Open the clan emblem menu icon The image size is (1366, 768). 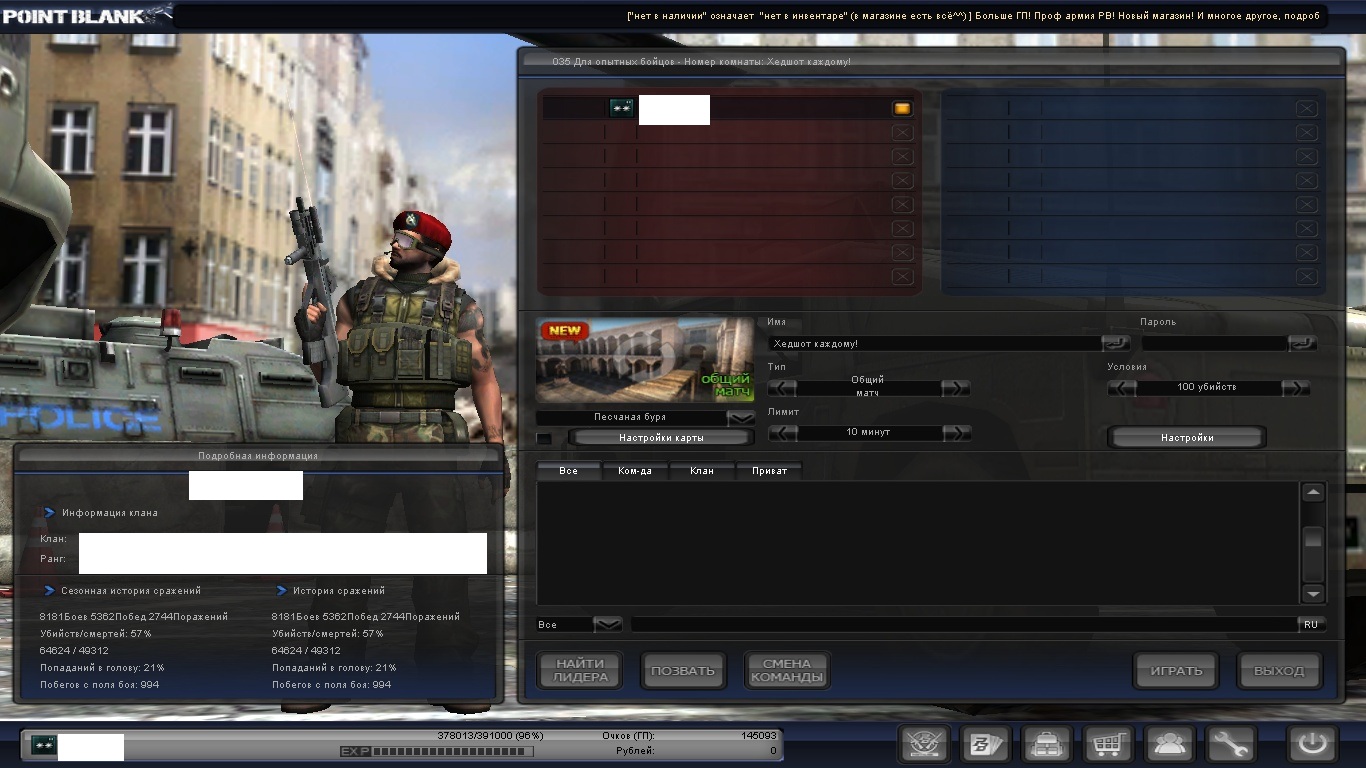coord(924,745)
